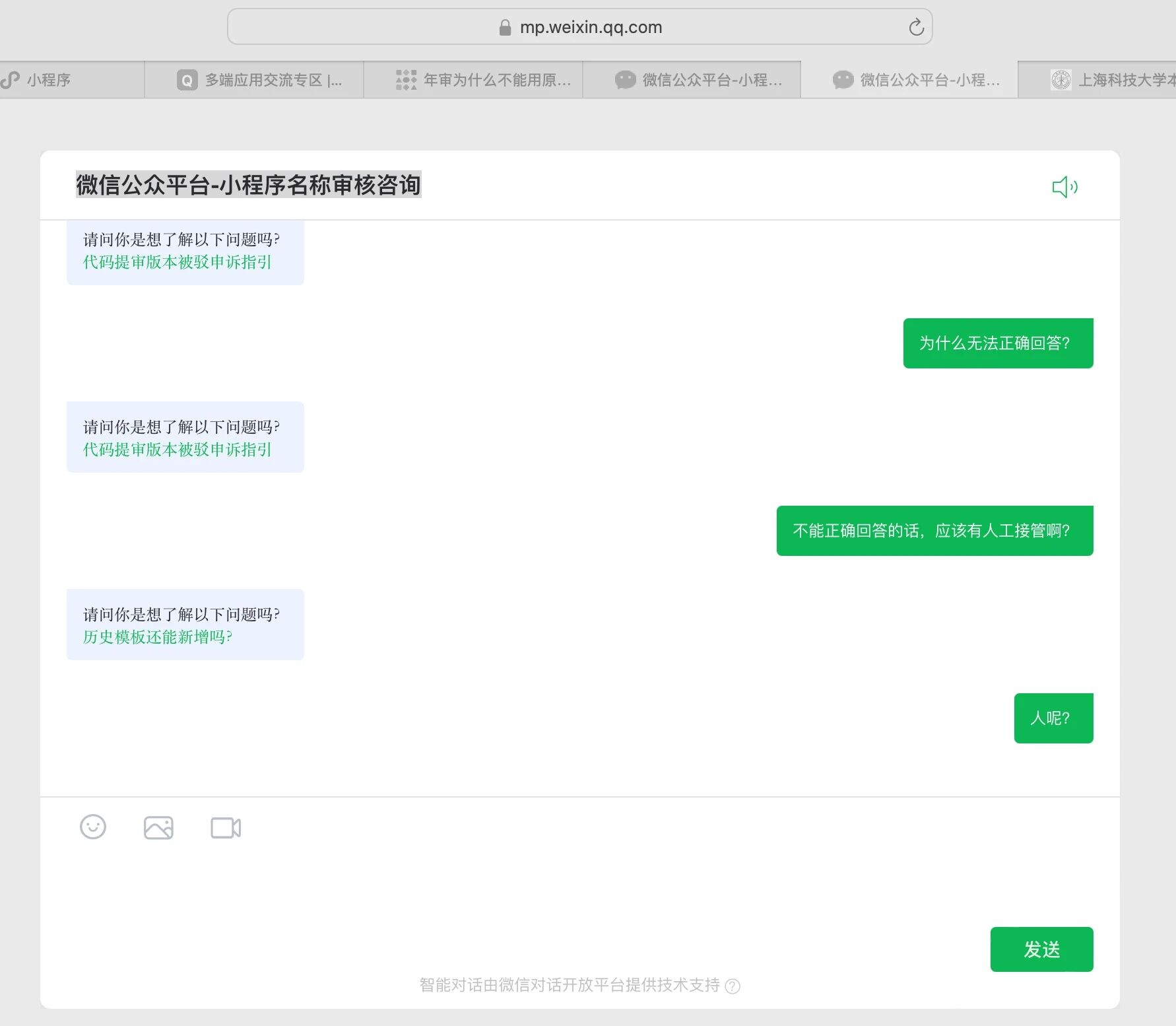Select the currently active 微信公众平台-小程… tab
This screenshot has width=1176, height=1026.
[x=909, y=80]
